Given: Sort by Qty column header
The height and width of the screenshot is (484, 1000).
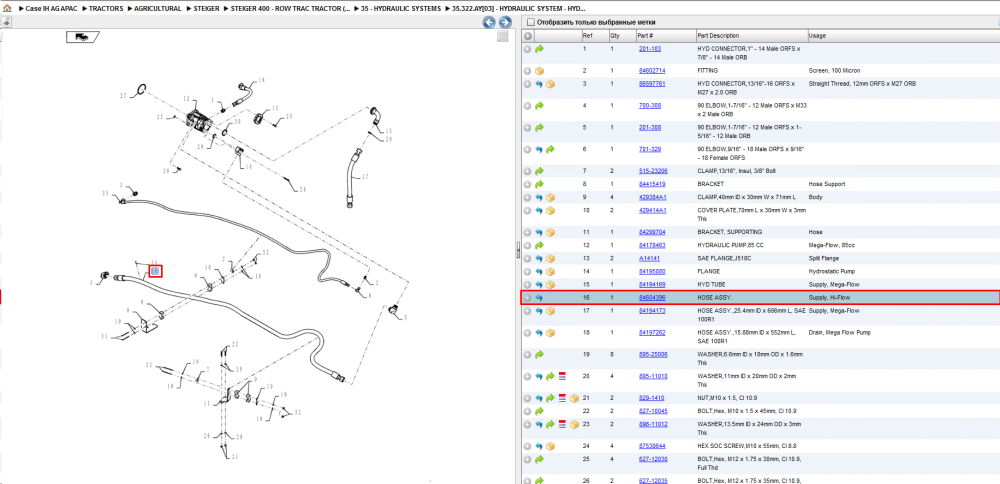Looking at the screenshot, I should click(x=622, y=36).
